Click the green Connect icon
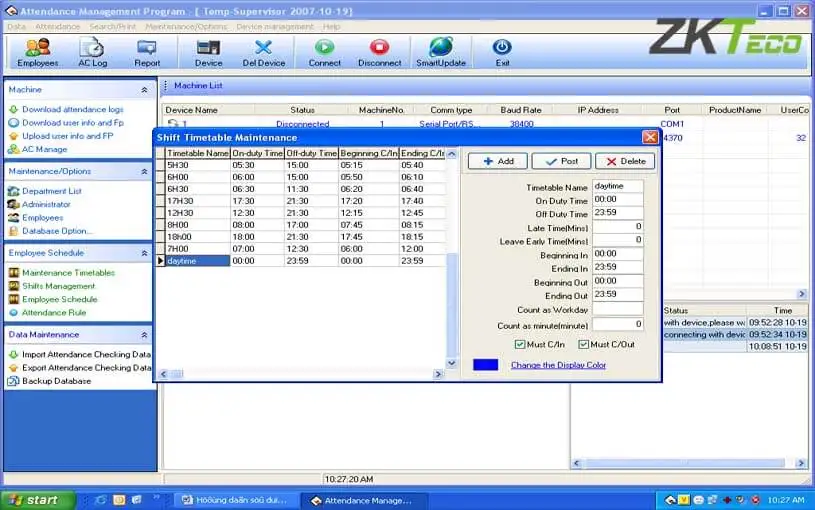Image resolution: width=815 pixels, height=510 pixels. point(324,47)
